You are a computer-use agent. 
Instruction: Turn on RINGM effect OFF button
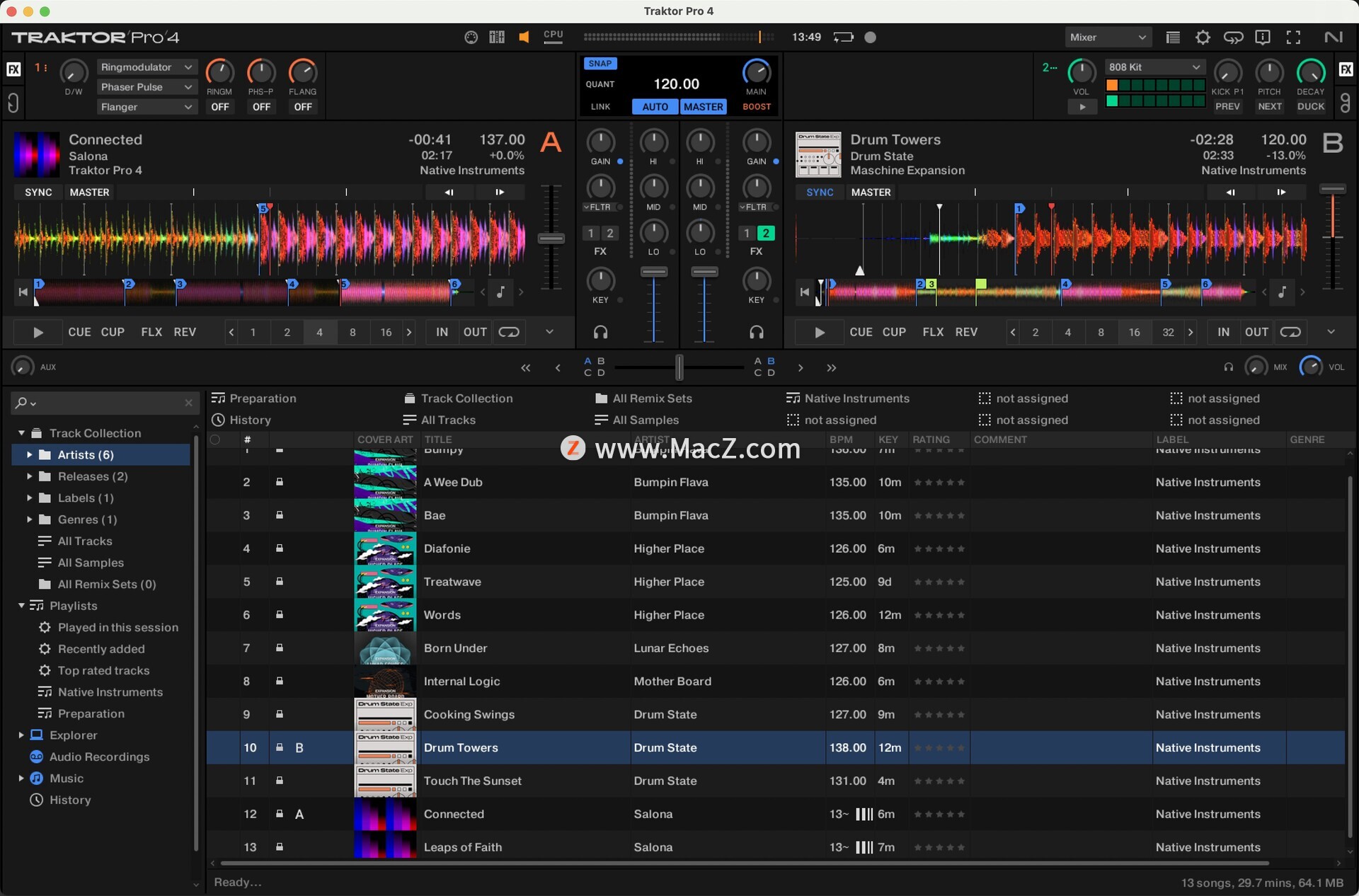click(x=219, y=107)
